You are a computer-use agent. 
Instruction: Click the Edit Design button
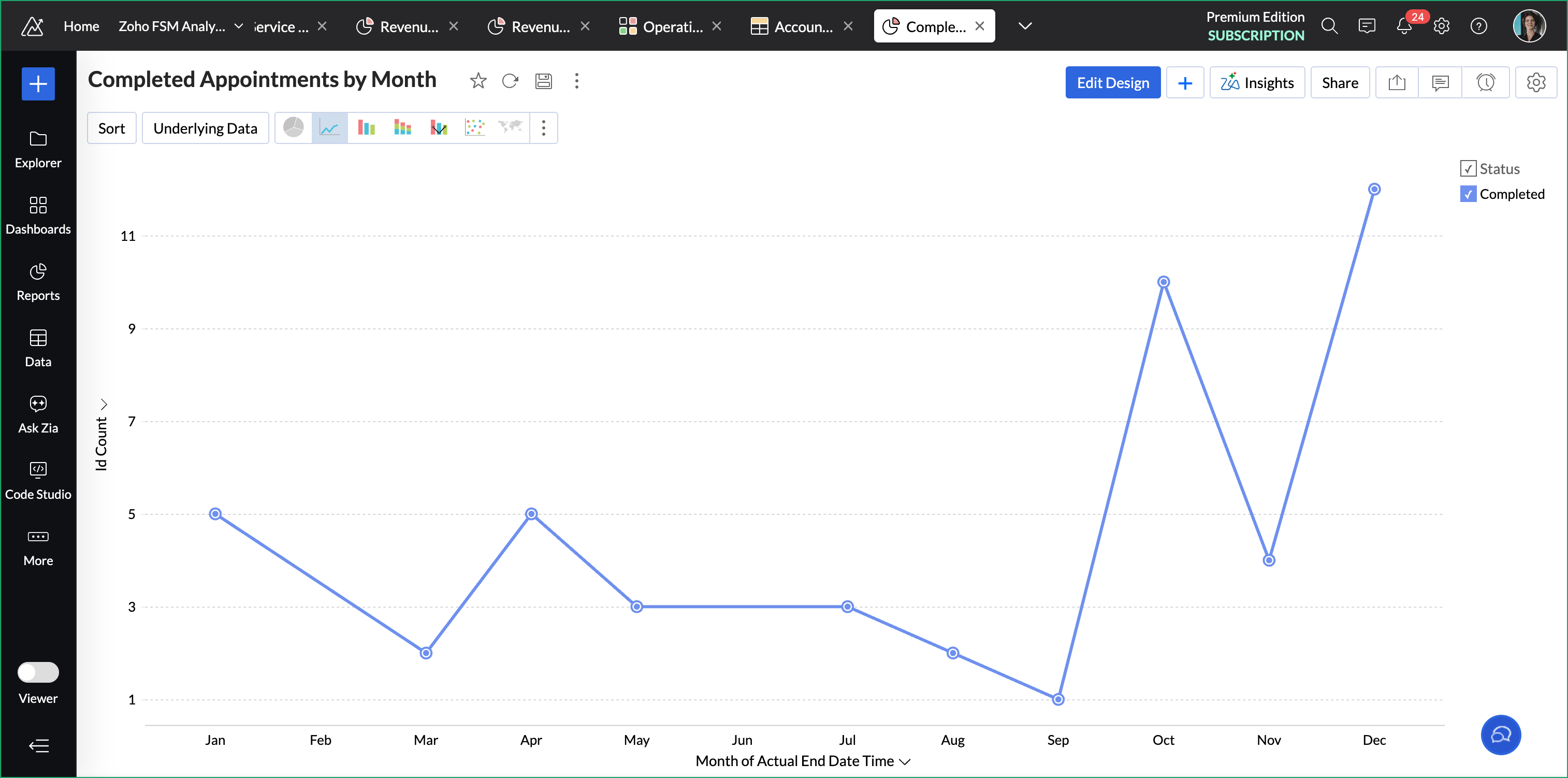[x=1112, y=83]
